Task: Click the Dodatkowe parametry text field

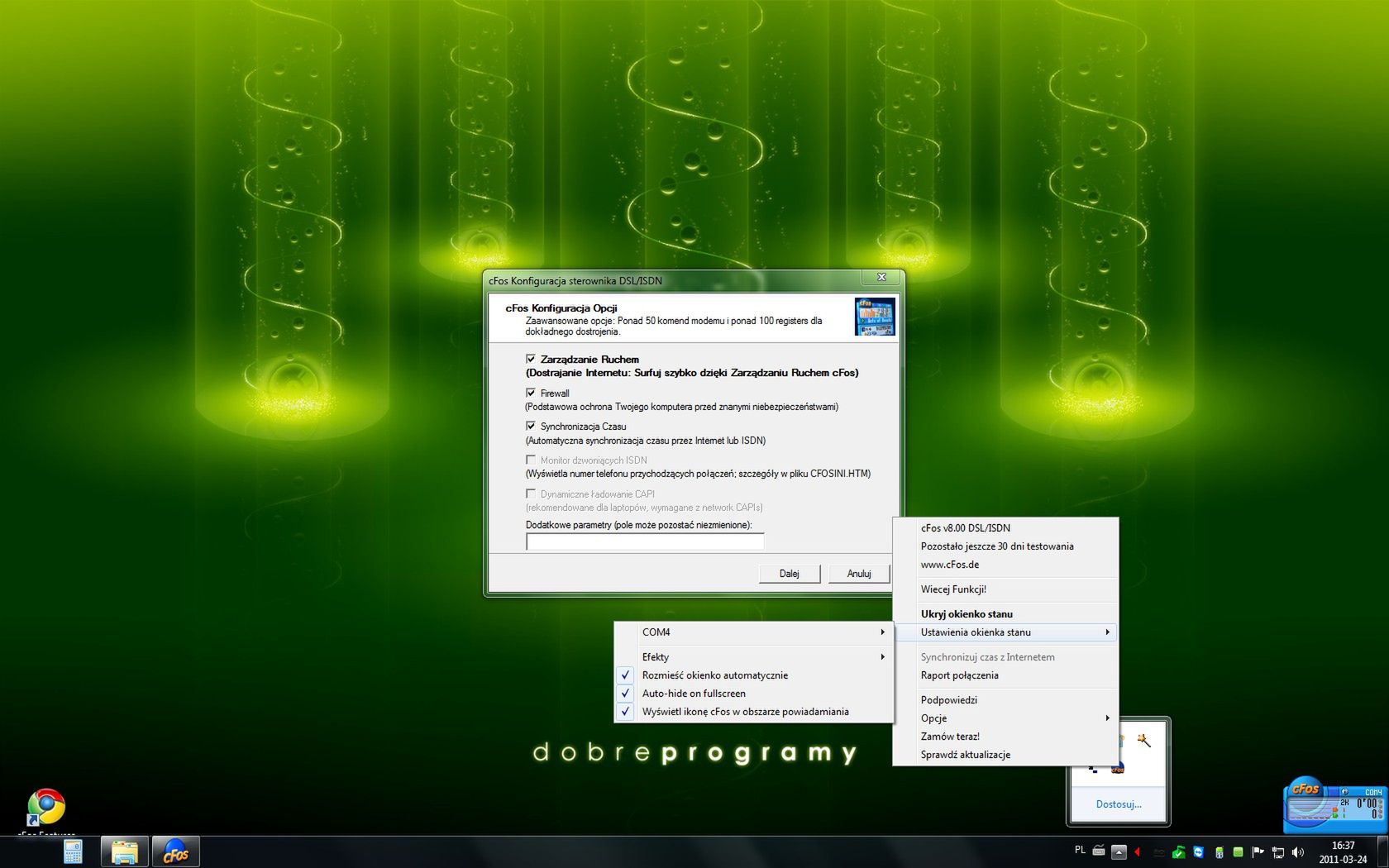Action: (645, 542)
